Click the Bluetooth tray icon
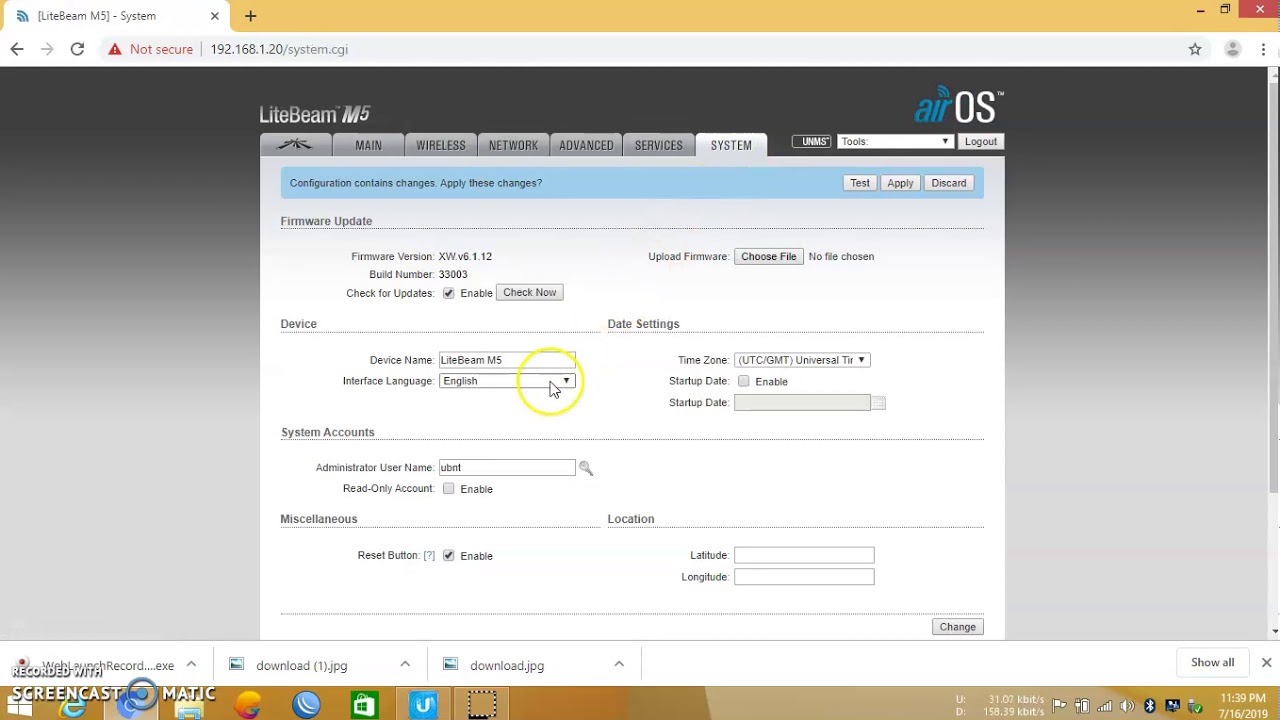Viewport: 1280px width, 720px height. (x=1150, y=706)
